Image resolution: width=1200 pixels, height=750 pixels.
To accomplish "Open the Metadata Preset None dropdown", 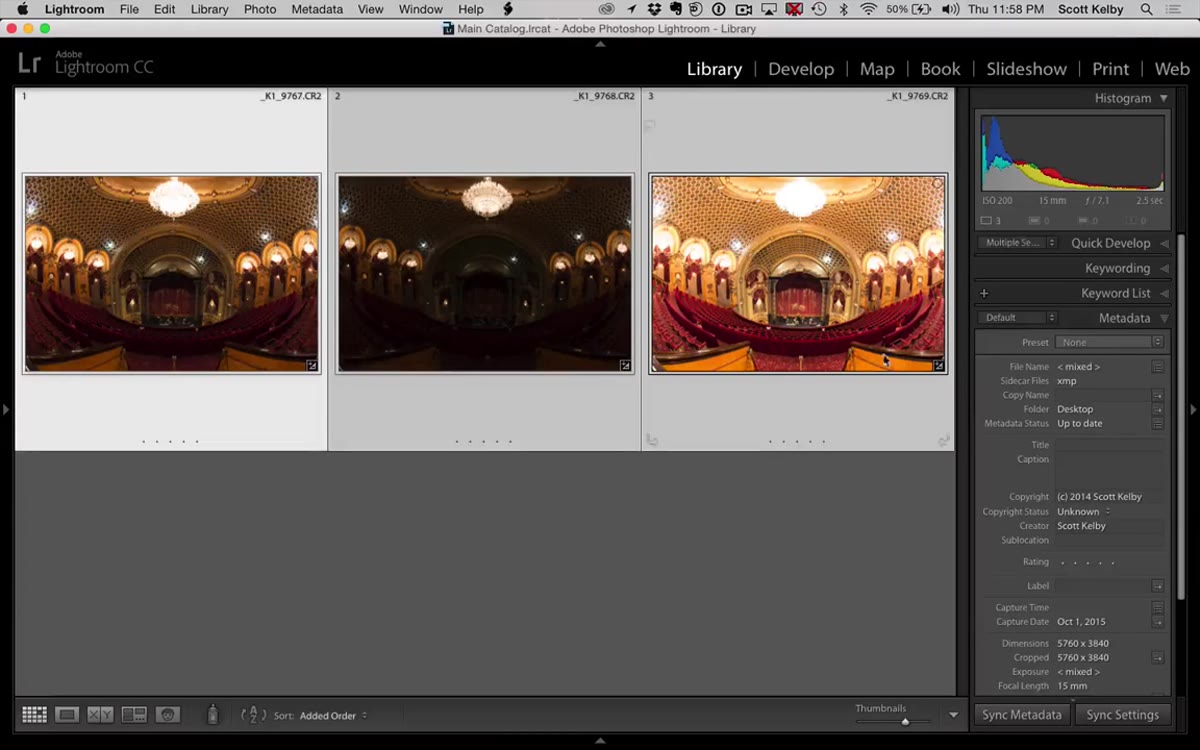I will point(1110,342).
